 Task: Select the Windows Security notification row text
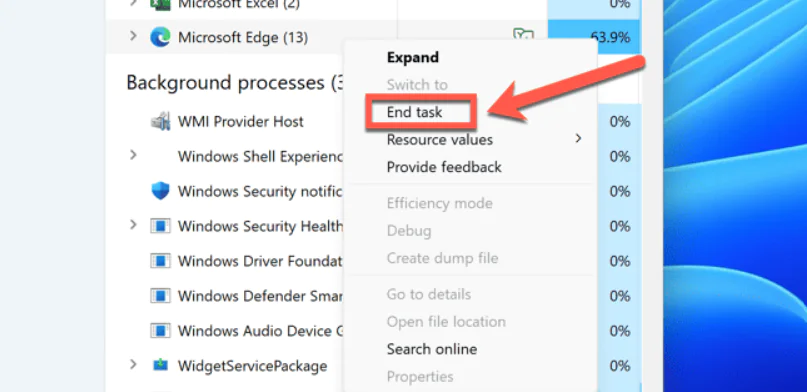[x=260, y=192]
